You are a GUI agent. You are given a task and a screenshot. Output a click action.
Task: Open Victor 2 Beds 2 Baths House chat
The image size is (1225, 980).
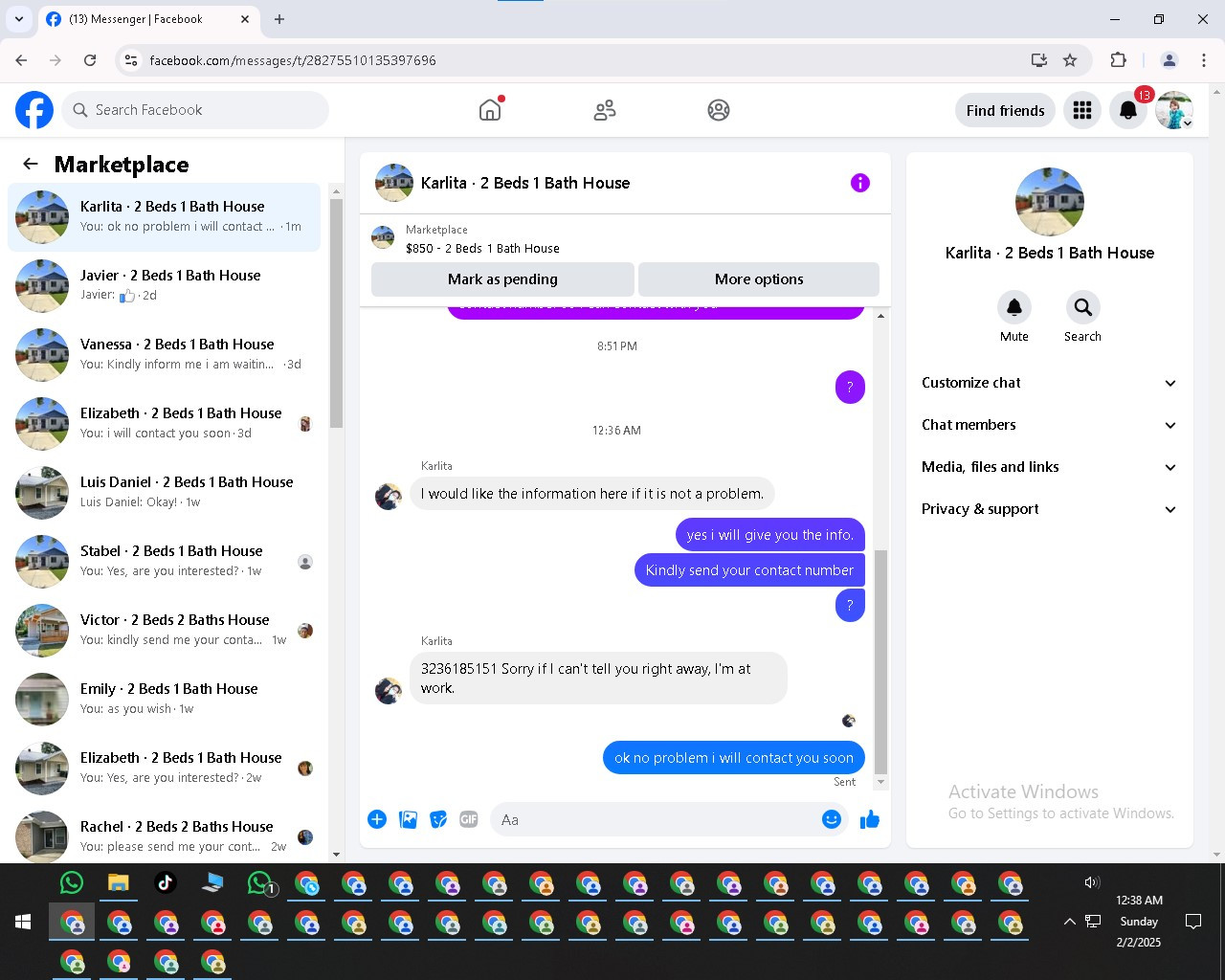coord(164,630)
